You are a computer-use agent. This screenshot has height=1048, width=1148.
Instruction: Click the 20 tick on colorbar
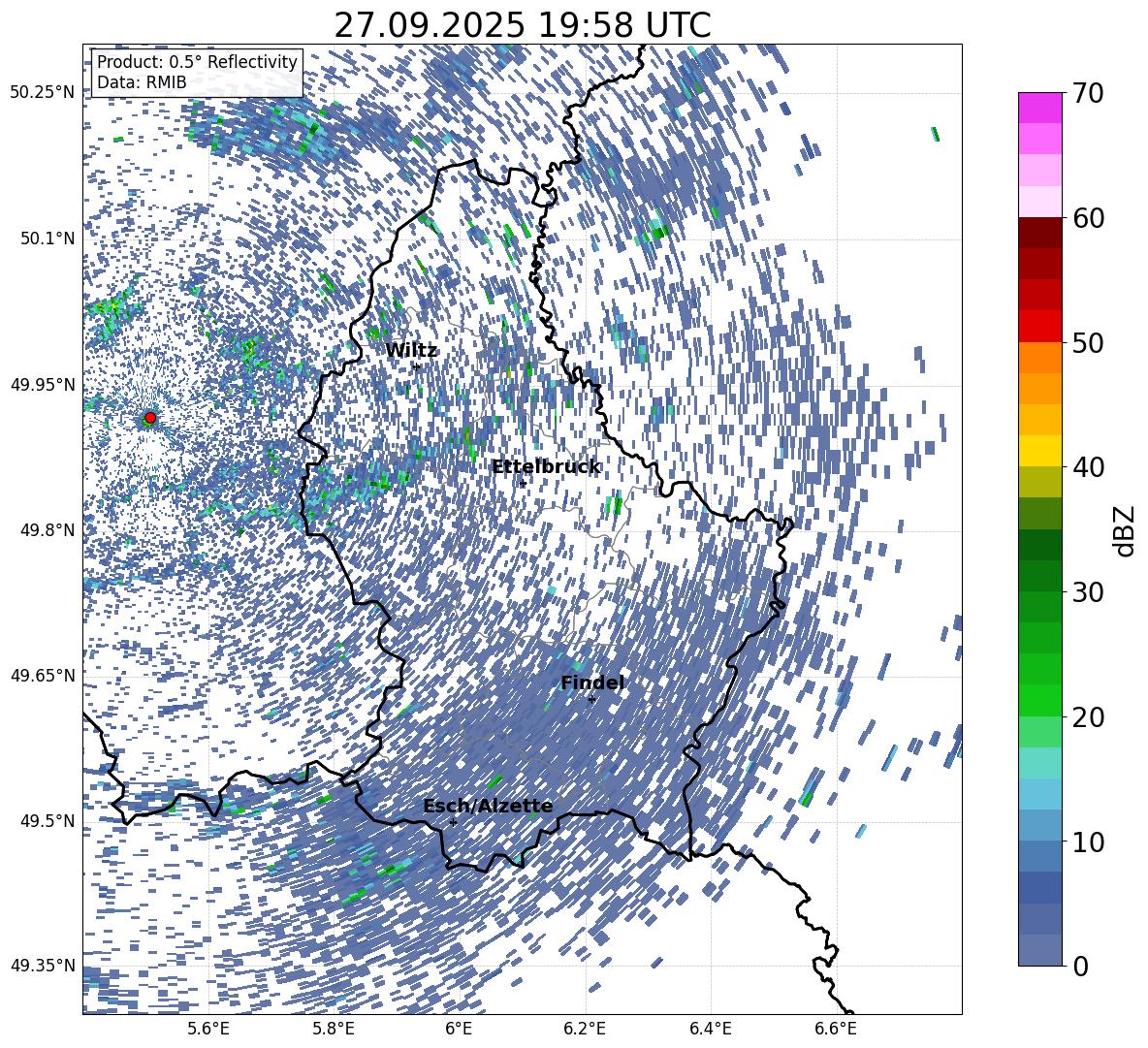click(x=1087, y=716)
